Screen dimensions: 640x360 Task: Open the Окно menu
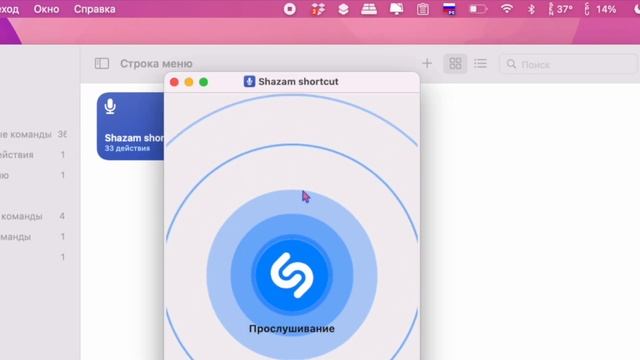46,9
